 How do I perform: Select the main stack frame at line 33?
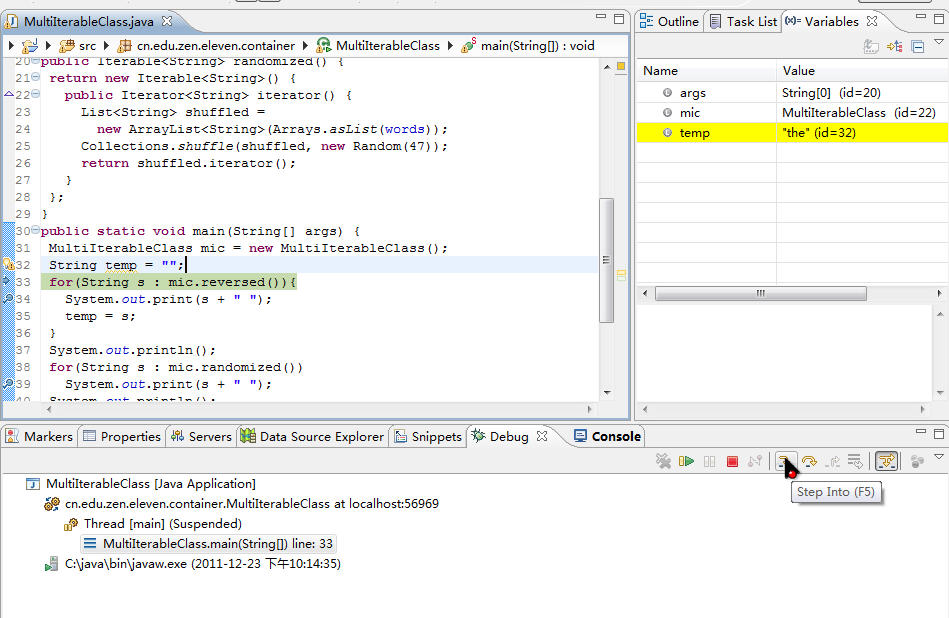218,543
